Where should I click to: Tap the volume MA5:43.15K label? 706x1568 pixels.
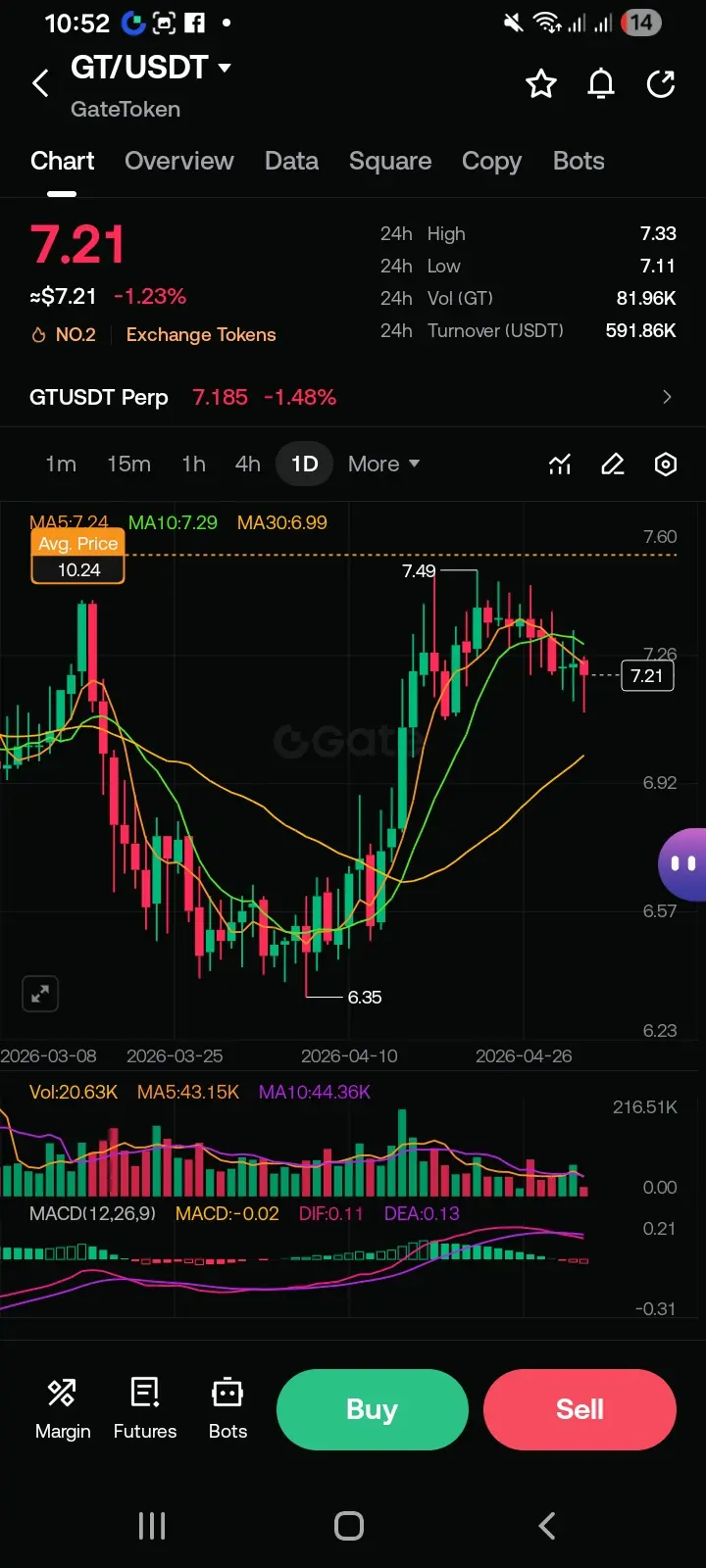[188, 1092]
